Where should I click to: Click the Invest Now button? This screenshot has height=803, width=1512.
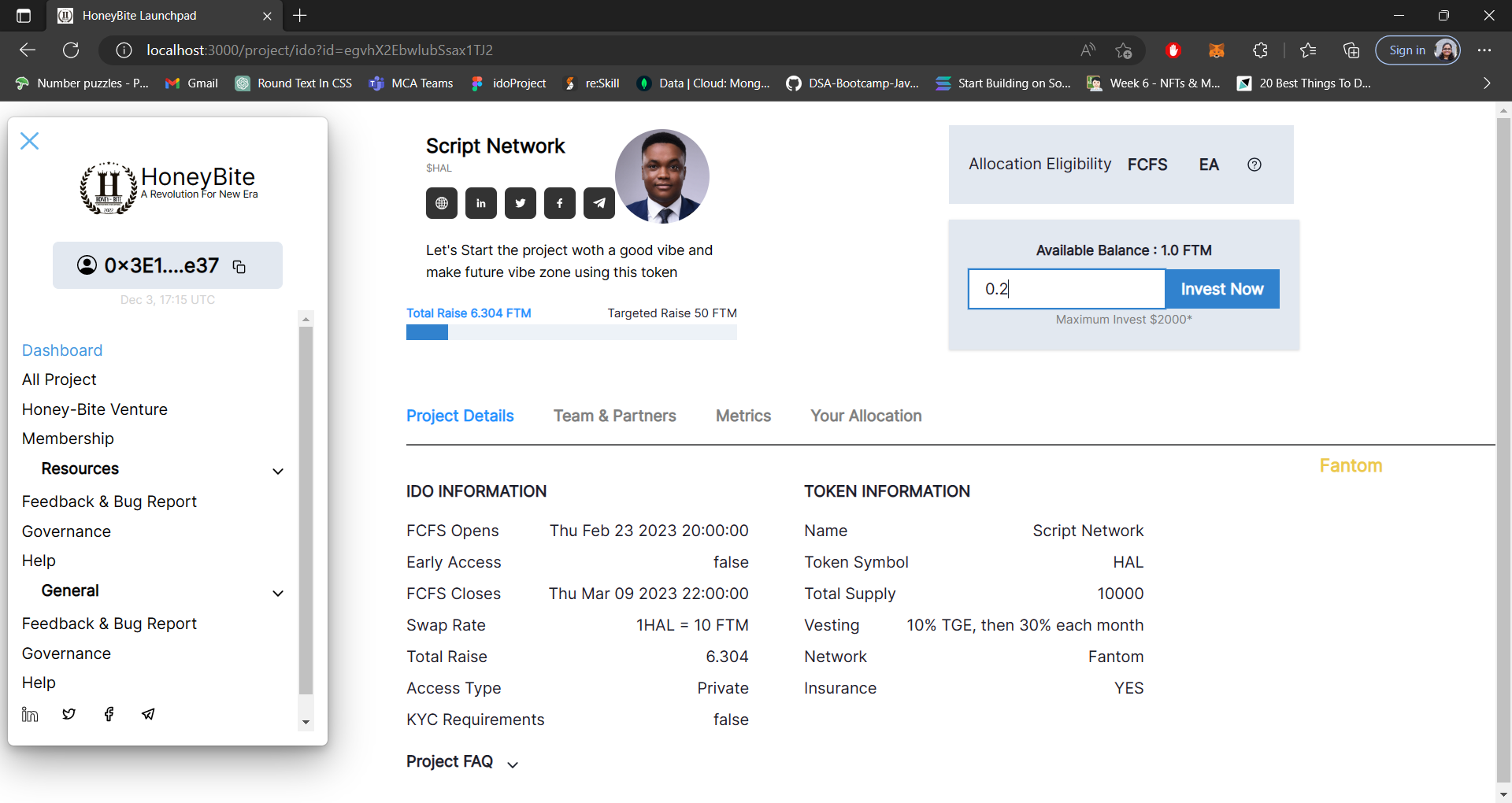[x=1222, y=289]
